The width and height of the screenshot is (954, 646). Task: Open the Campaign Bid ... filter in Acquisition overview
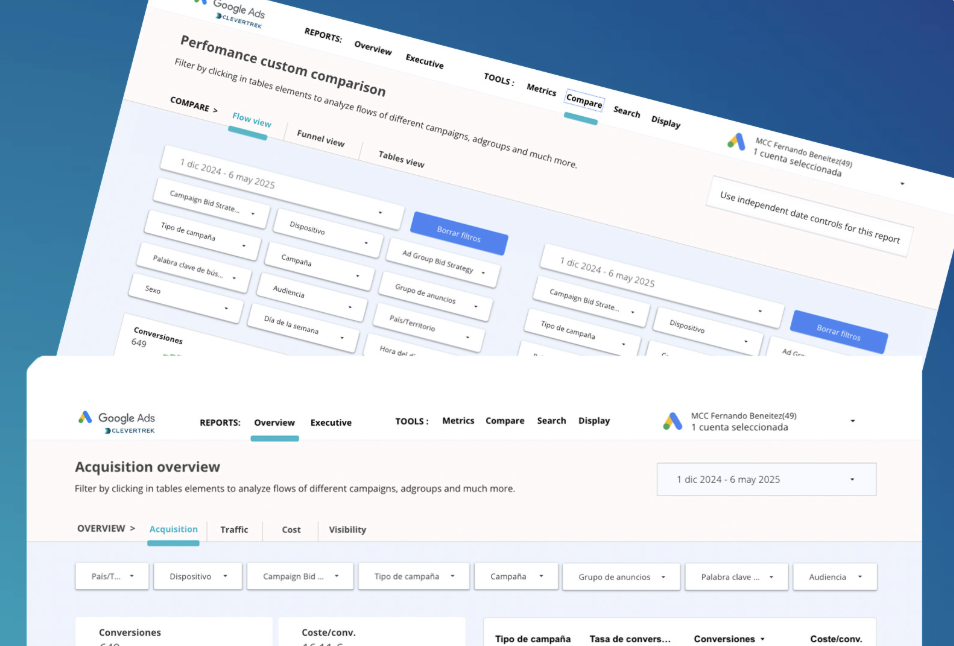coord(300,576)
